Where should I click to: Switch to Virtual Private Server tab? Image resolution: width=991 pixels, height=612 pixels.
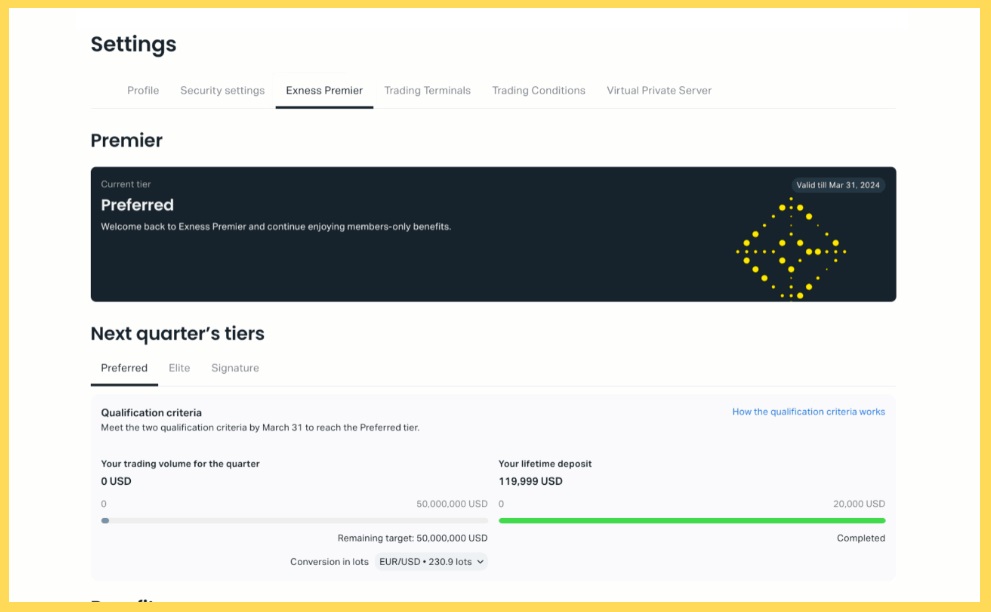point(659,91)
